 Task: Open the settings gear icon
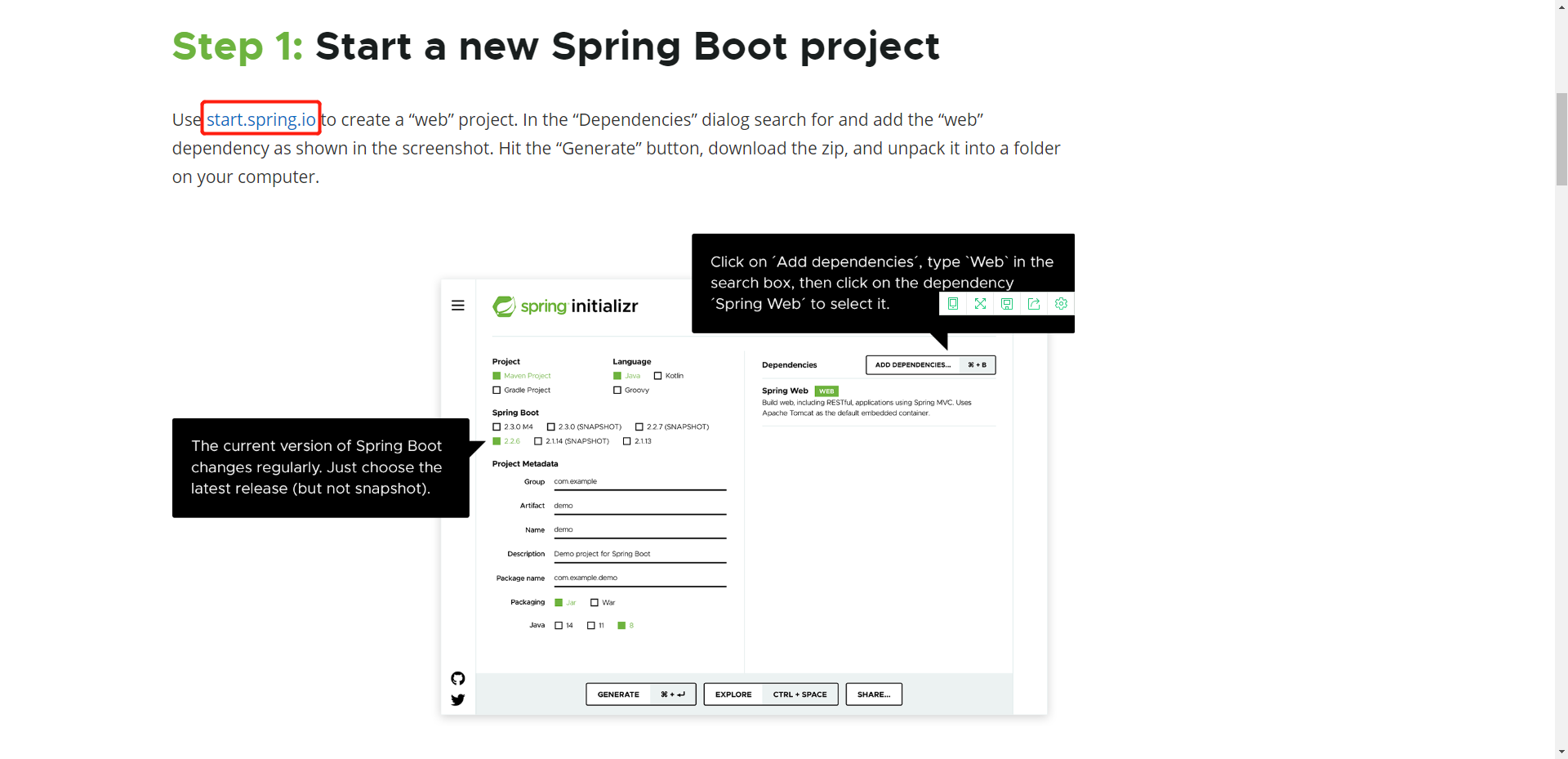point(1061,304)
